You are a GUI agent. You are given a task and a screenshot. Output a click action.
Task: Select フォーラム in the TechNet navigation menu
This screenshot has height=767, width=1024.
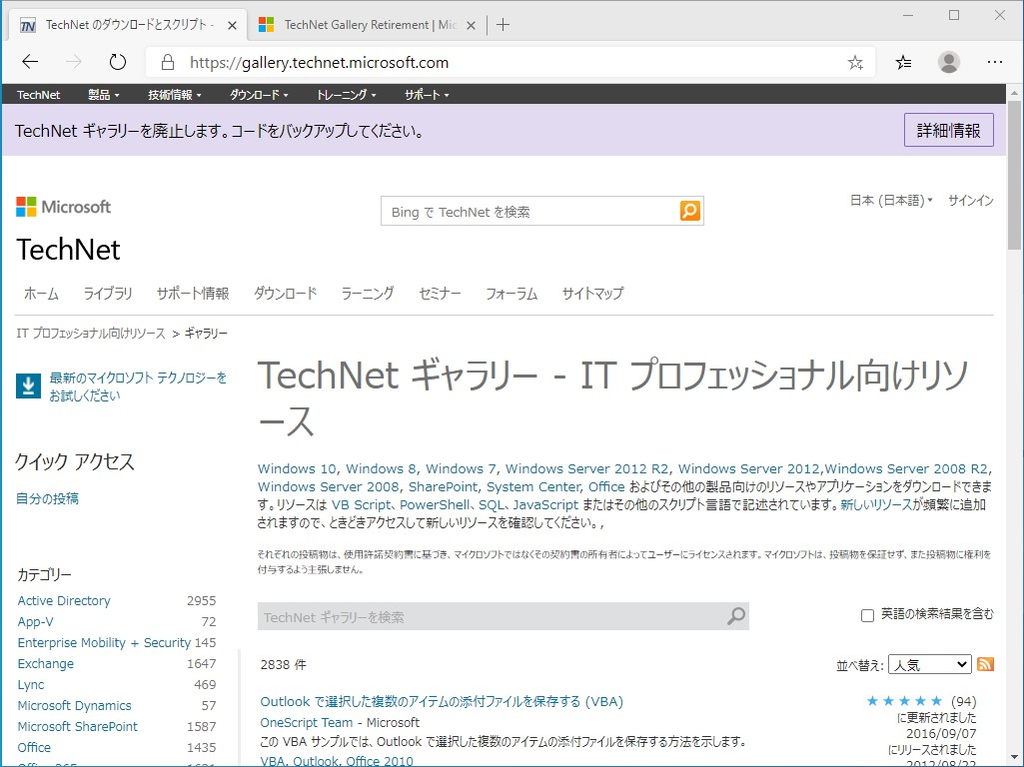point(511,293)
